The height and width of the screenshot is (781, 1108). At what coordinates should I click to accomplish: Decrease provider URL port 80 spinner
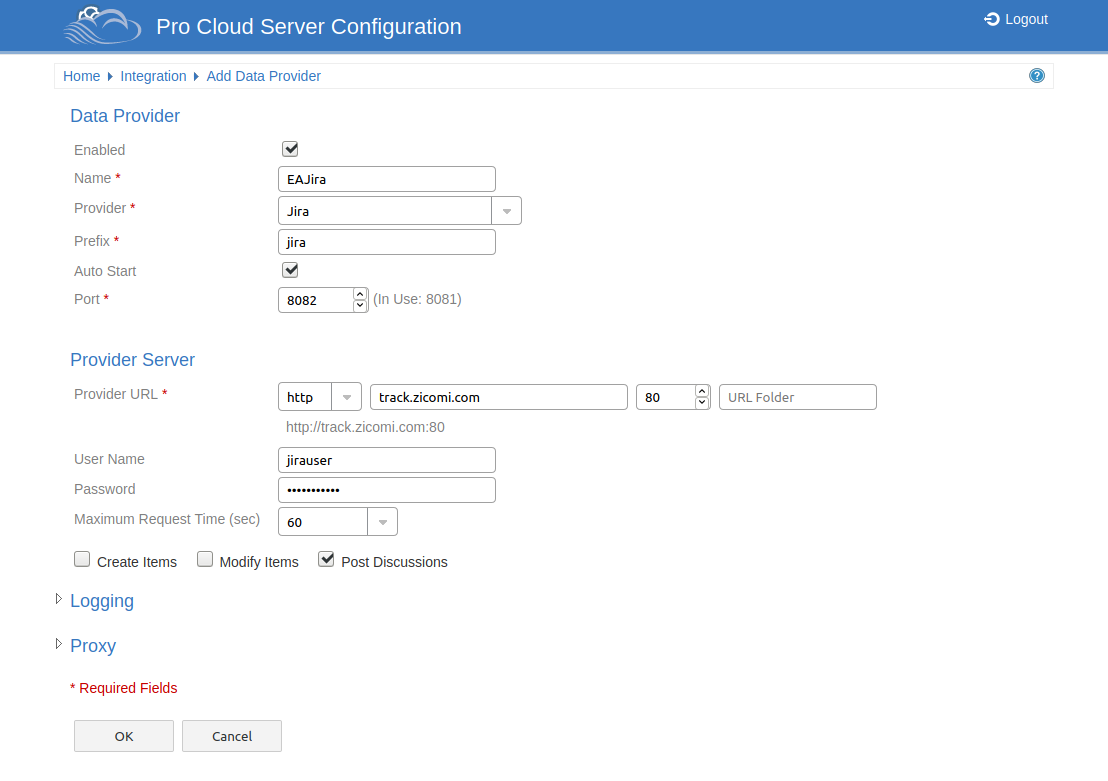[702, 402]
